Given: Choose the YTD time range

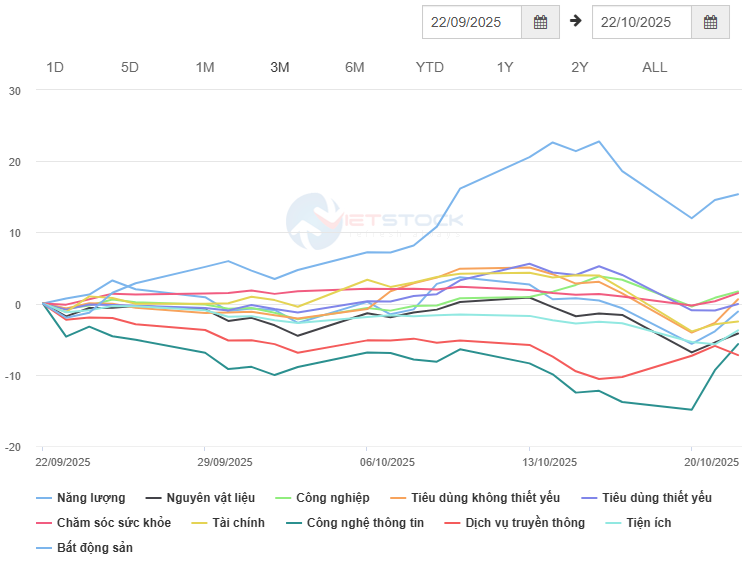Looking at the screenshot, I should pyautogui.click(x=430, y=67).
